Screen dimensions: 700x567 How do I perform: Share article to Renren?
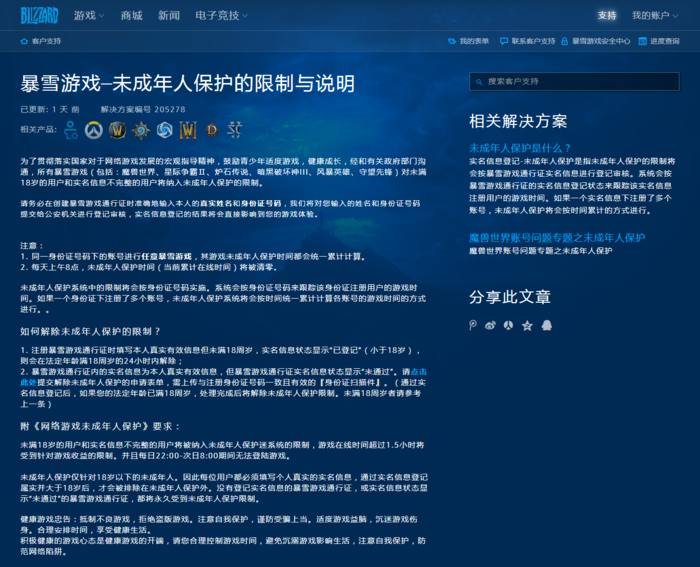coord(508,325)
